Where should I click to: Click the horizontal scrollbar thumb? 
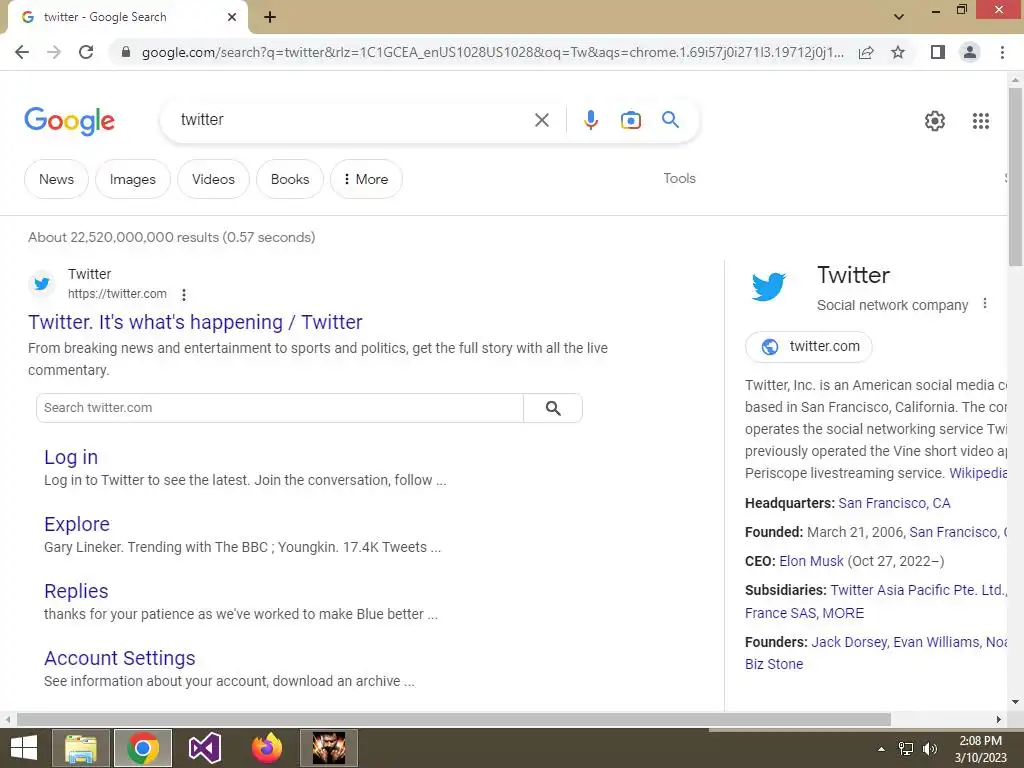(x=454, y=719)
